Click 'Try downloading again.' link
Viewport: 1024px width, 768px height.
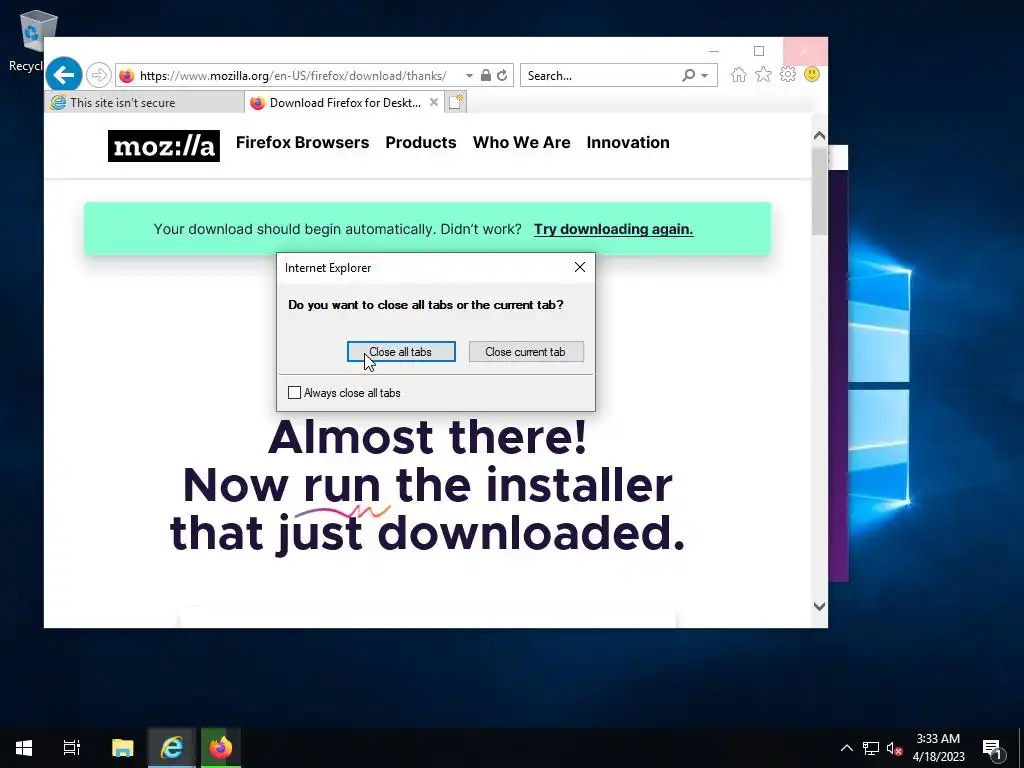613,229
